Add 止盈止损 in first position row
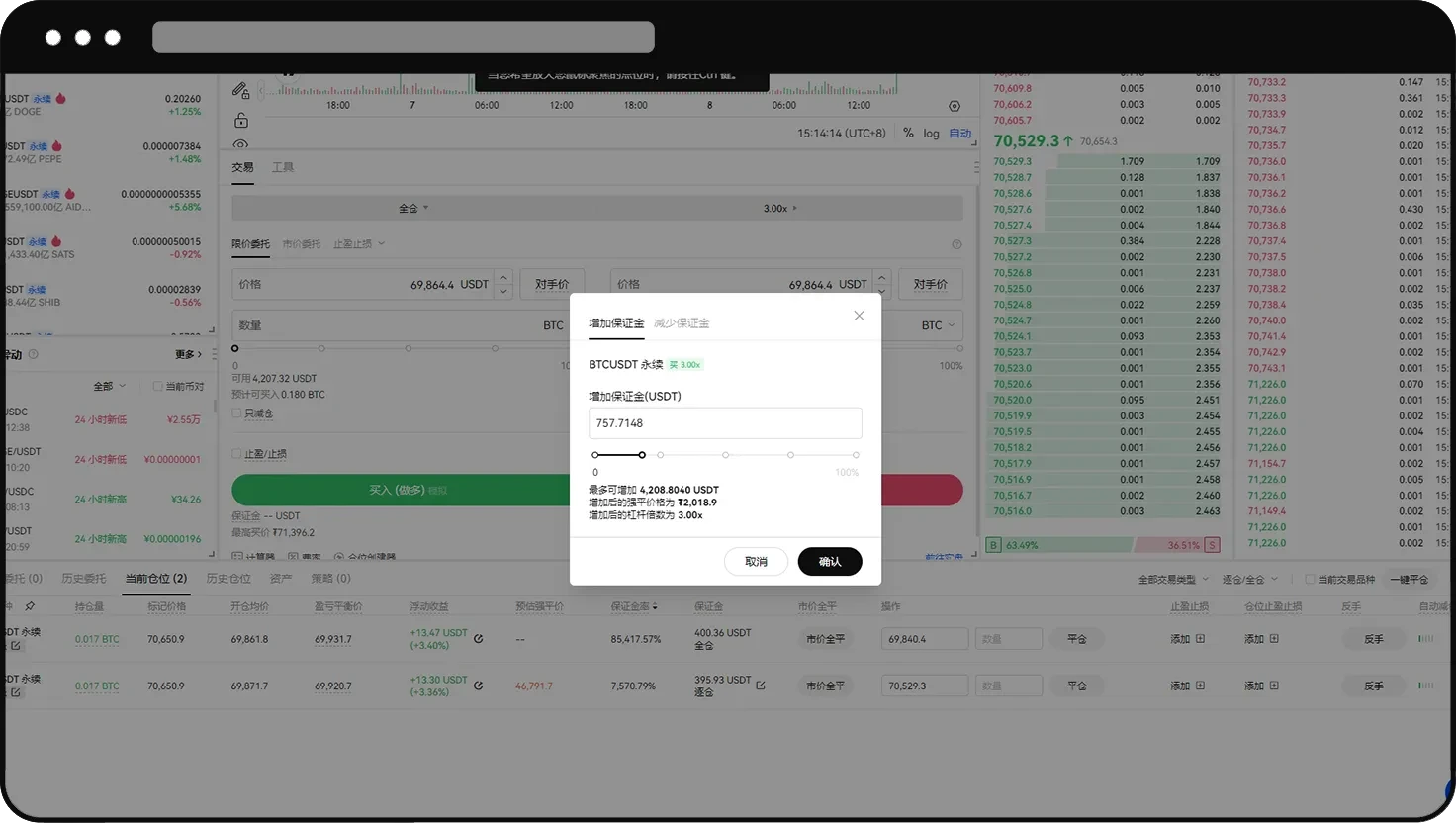 [x=1188, y=639]
